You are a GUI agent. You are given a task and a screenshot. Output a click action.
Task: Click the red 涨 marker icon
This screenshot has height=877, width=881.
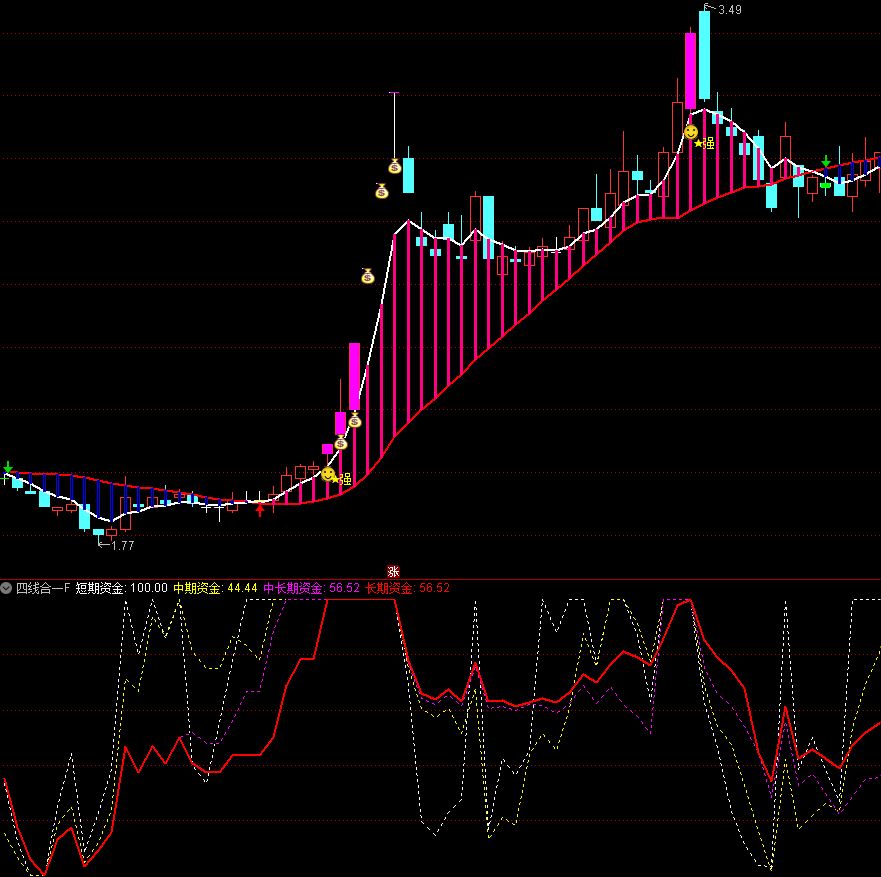(x=393, y=571)
